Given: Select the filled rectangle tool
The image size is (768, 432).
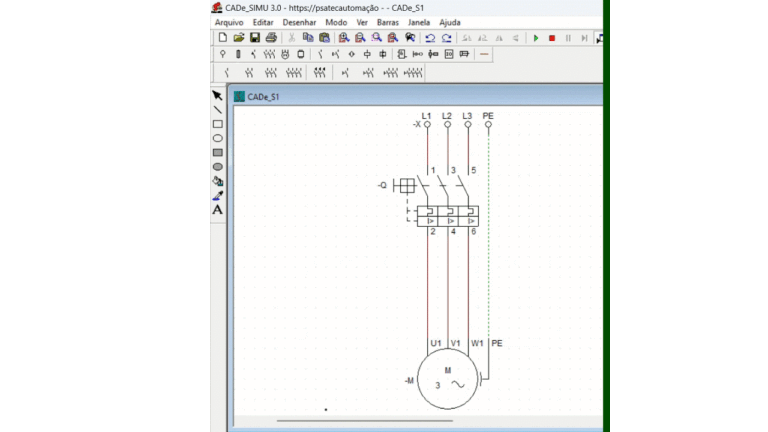Looking at the screenshot, I should click(217, 153).
